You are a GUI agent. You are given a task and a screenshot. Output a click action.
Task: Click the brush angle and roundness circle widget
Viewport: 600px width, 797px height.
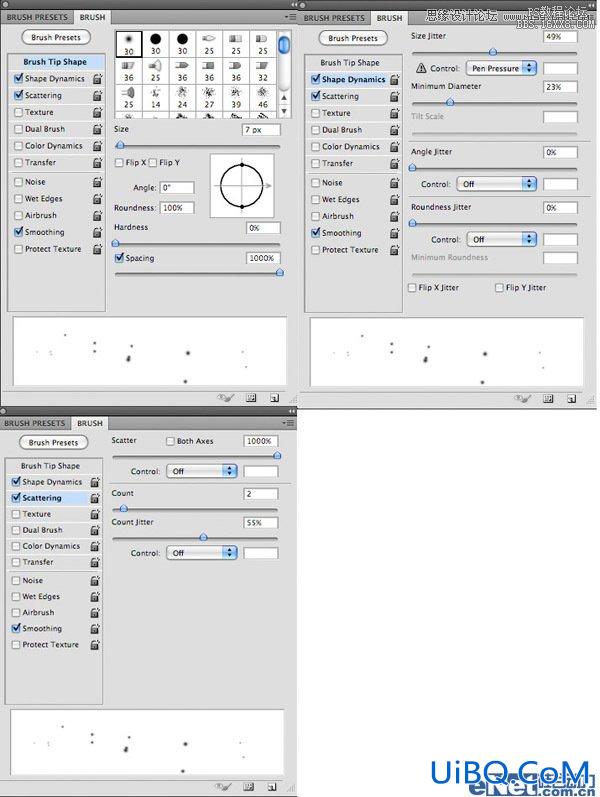point(242,186)
